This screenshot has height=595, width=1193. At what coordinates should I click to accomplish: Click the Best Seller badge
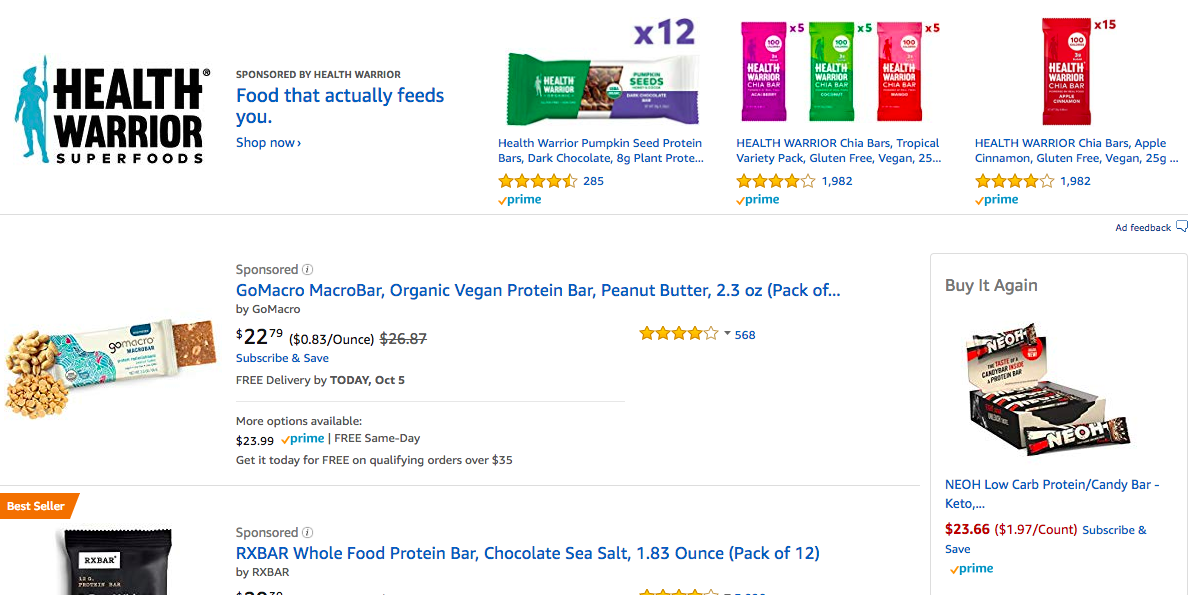pos(38,506)
